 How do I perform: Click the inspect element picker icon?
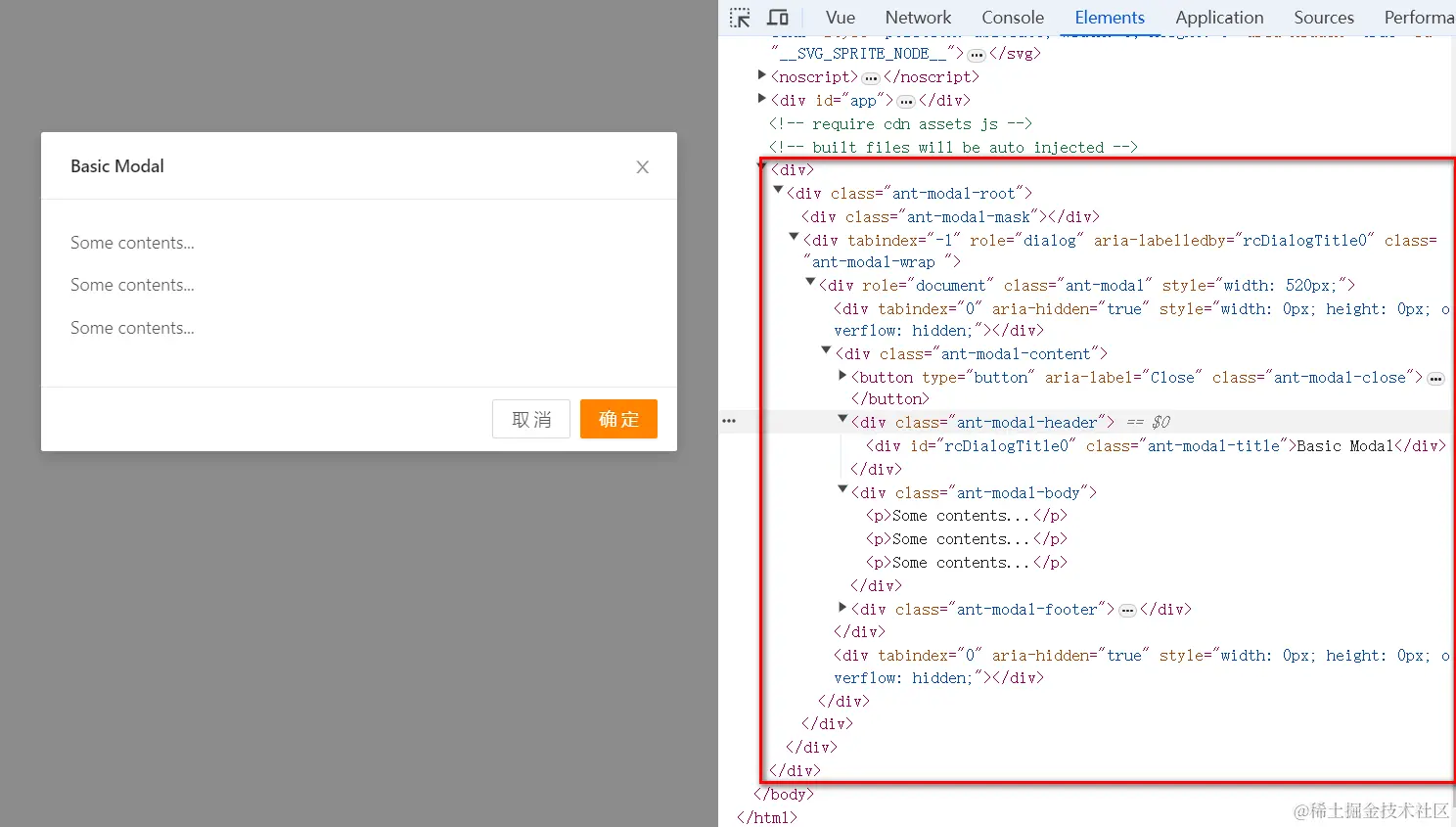[740, 18]
